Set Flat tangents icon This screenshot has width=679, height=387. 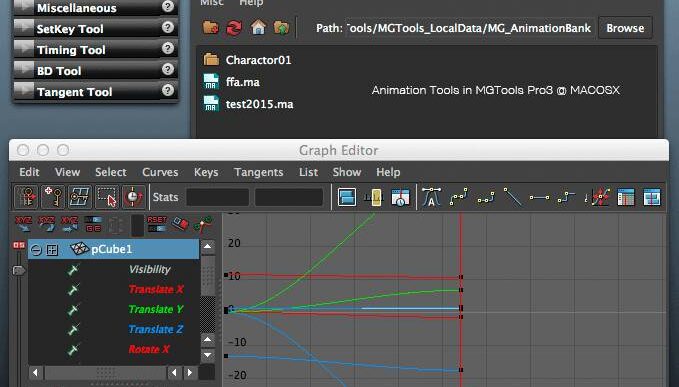539,197
